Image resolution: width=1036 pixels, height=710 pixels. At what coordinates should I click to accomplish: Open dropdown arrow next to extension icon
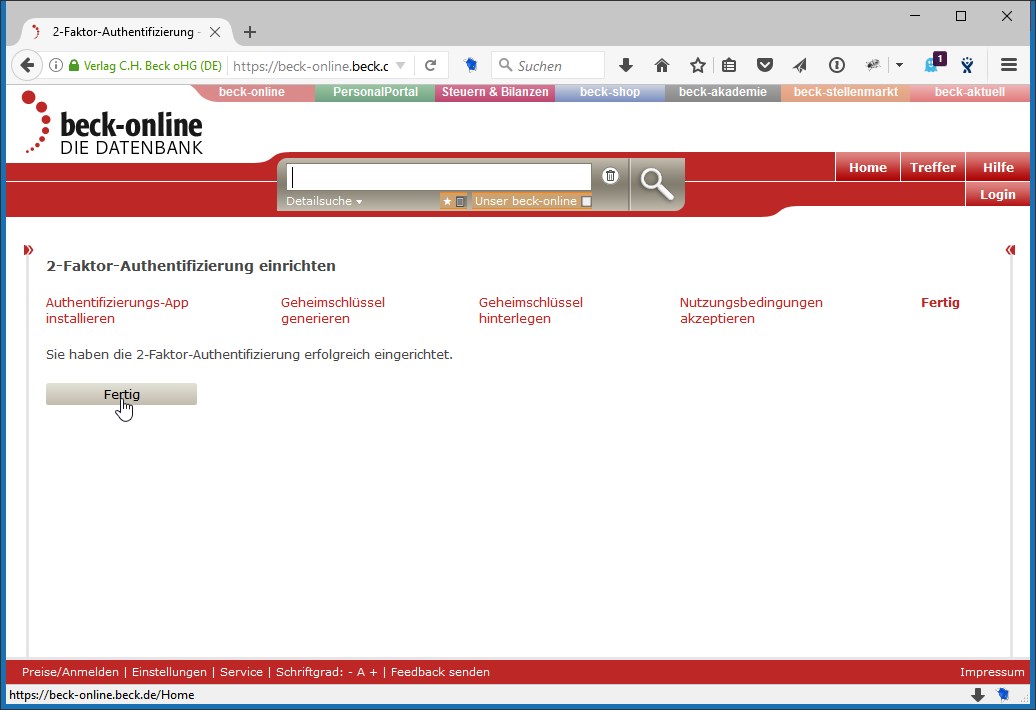[899, 65]
